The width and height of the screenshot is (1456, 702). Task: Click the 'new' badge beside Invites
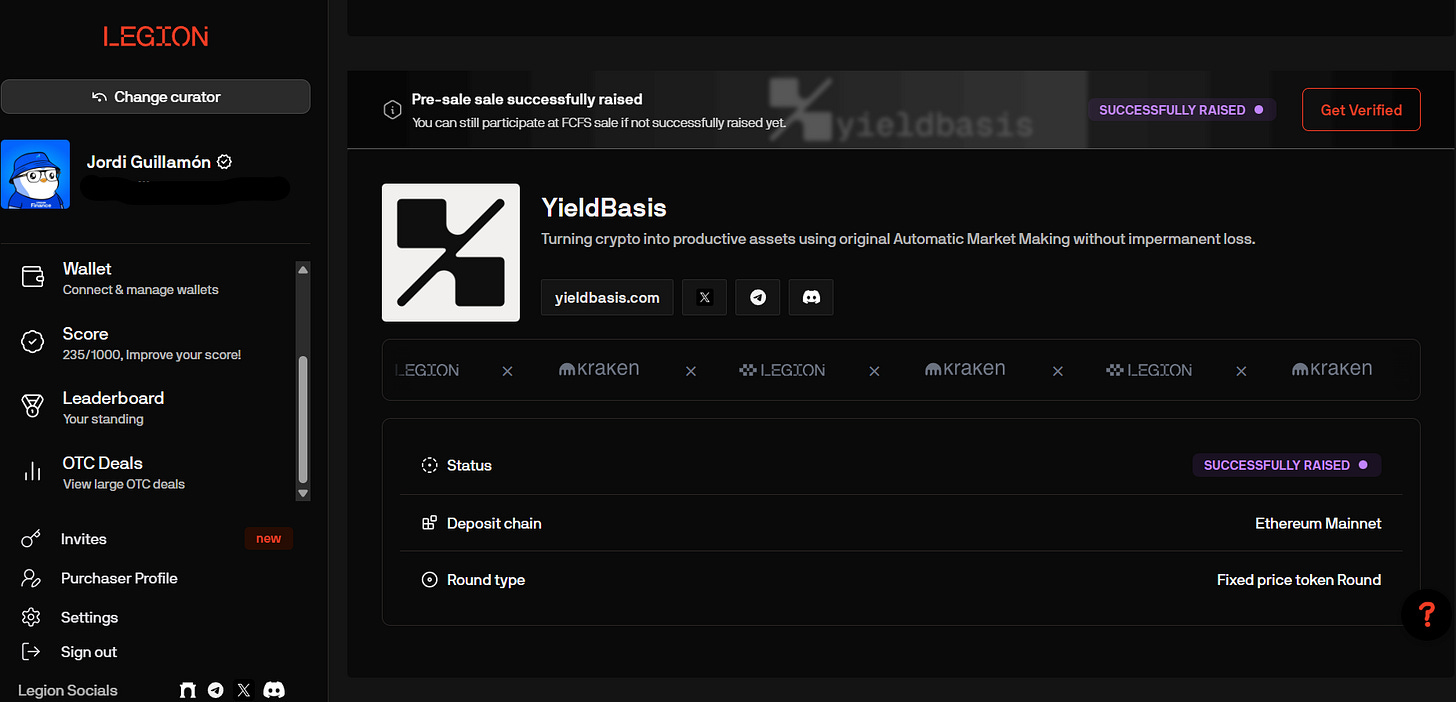tap(269, 538)
